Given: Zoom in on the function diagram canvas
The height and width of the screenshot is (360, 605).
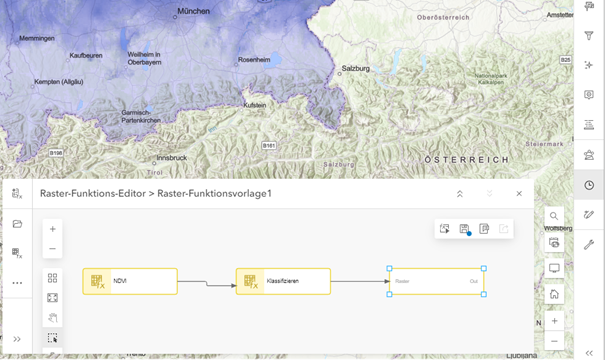Looking at the screenshot, I should point(52,229).
